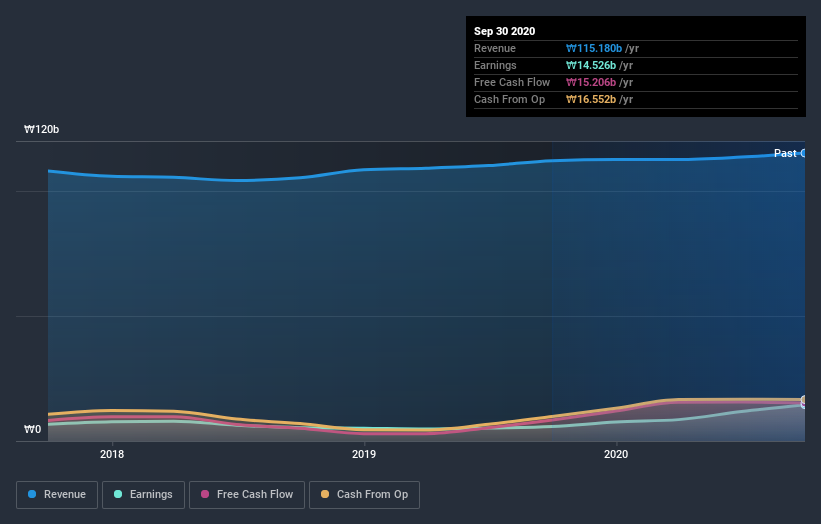Click the ₩0 y-axis label
Image resolution: width=821 pixels, height=524 pixels.
pos(32,429)
